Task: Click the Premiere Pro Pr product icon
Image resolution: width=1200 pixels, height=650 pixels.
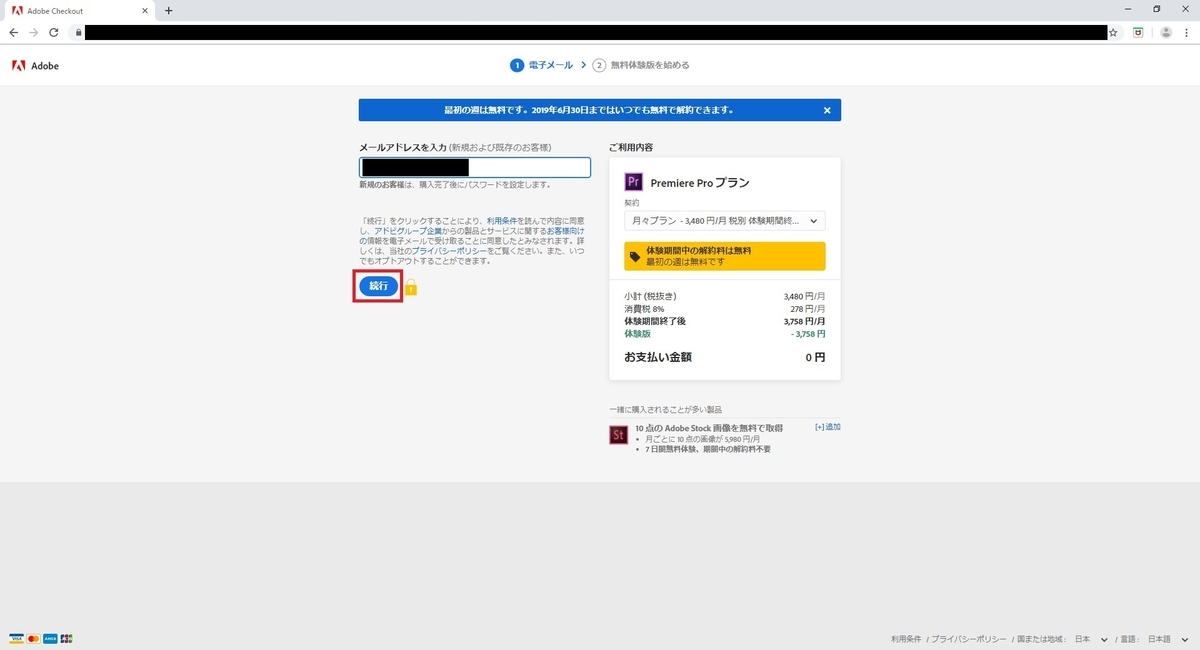Action: tap(633, 182)
